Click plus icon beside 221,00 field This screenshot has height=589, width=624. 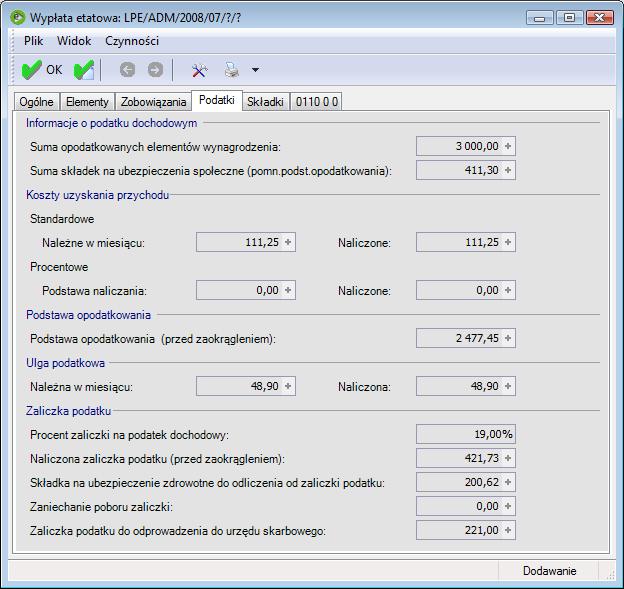click(x=508, y=530)
